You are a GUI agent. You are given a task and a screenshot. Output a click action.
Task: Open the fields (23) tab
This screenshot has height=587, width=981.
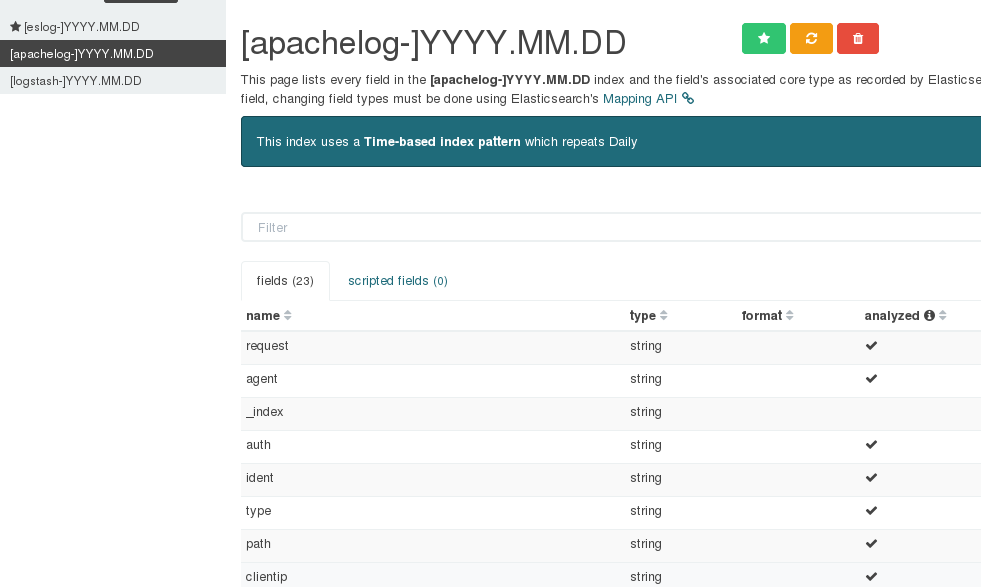tap(285, 281)
